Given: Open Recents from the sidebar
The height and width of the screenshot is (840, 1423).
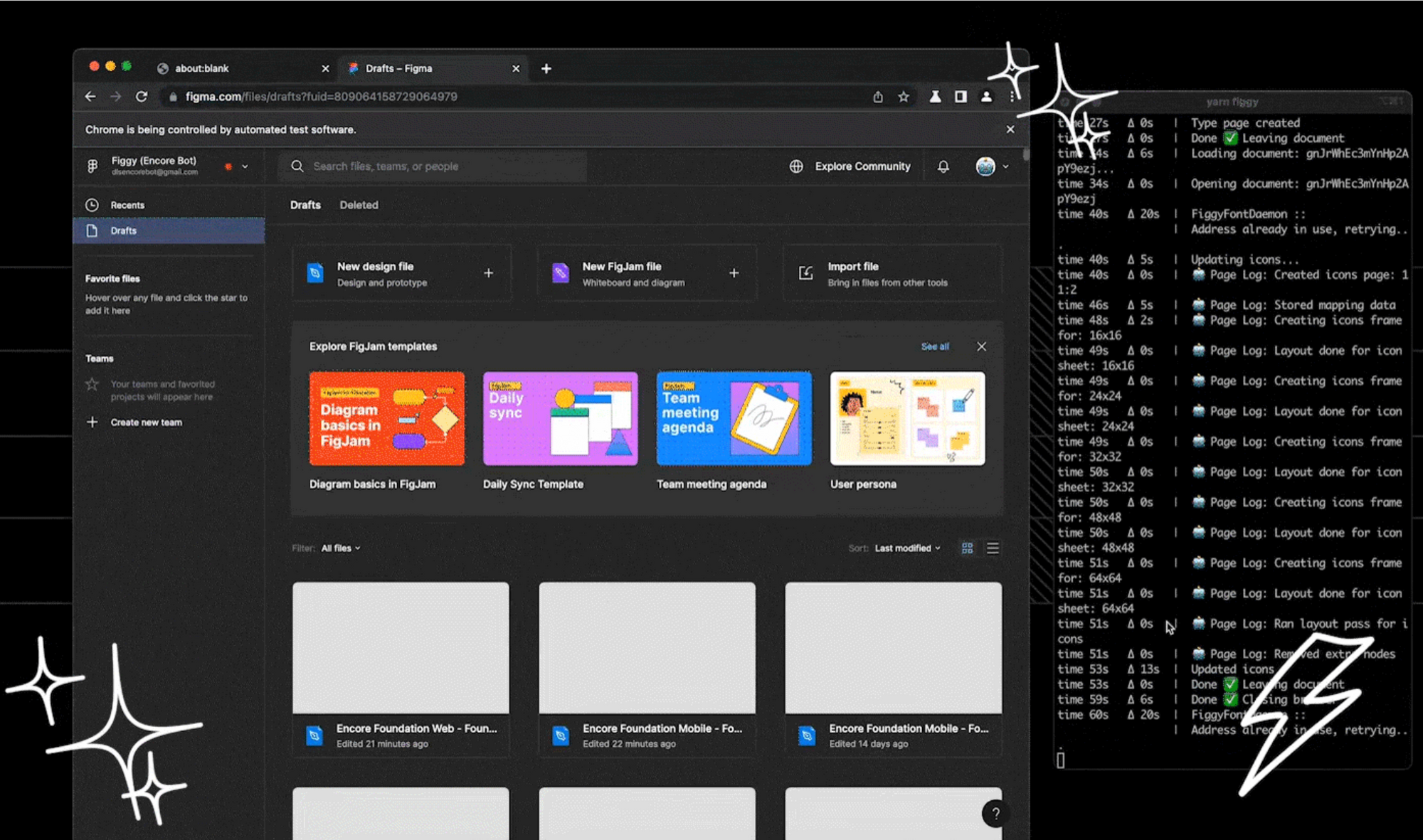Looking at the screenshot, I should tap(127, 205).
